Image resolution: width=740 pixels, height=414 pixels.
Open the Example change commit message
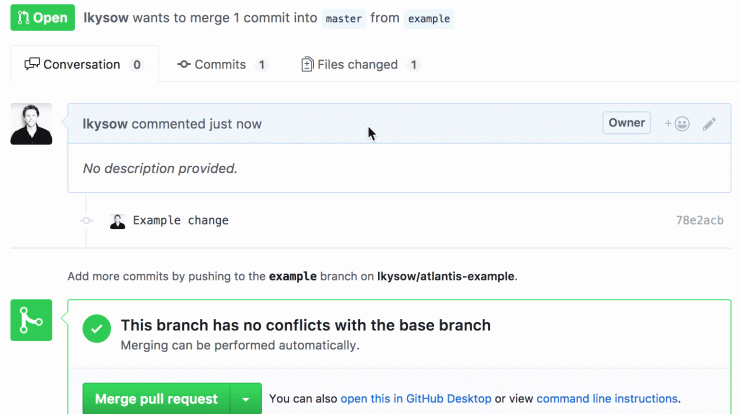(181, 220)
